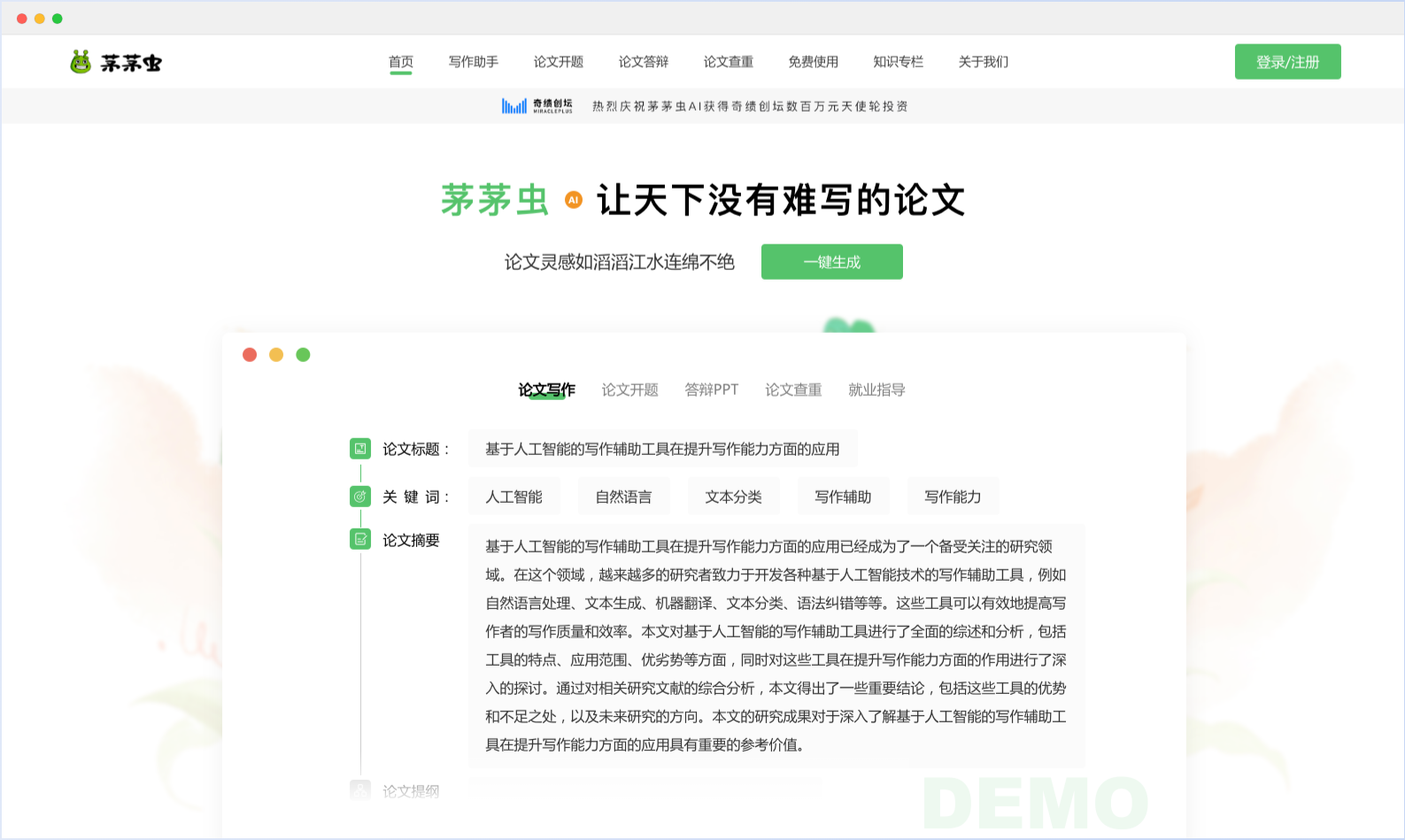Select the 论文写作 tab
This screenshot has height=840, width=1405.
pos(546,389)
